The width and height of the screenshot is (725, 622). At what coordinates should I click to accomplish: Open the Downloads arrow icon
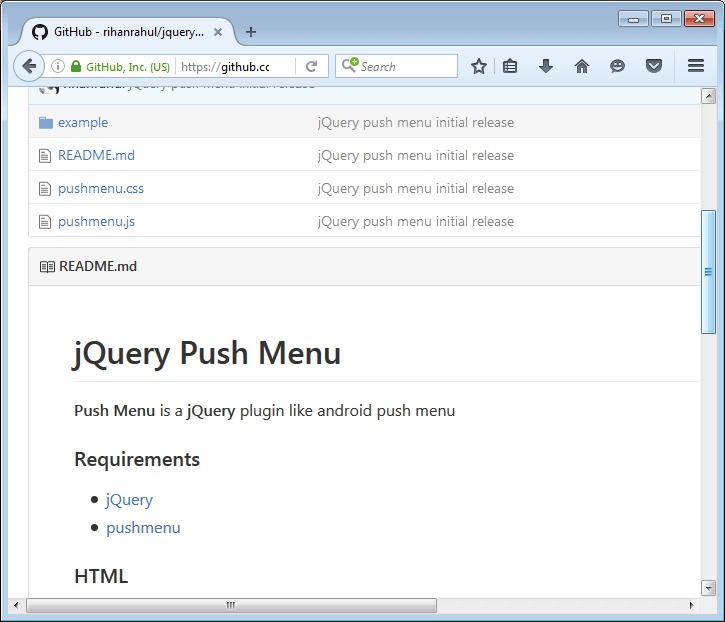pos(546,66)
